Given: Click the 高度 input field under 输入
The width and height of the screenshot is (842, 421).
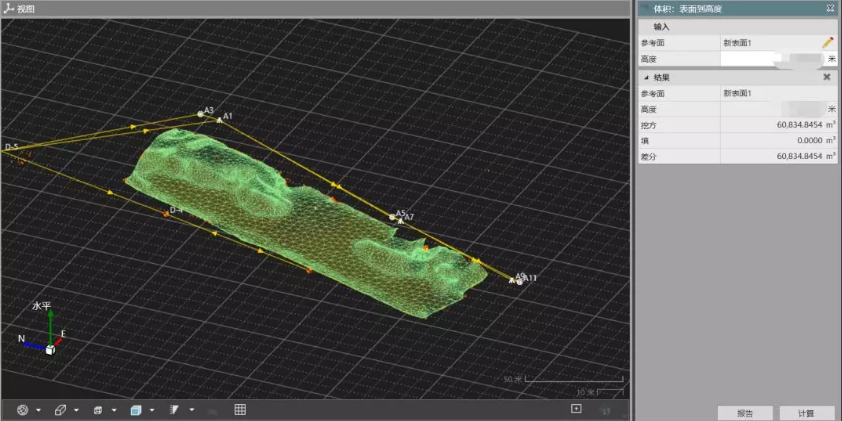Looking at the screenshot, I should [x=772, y=59].
